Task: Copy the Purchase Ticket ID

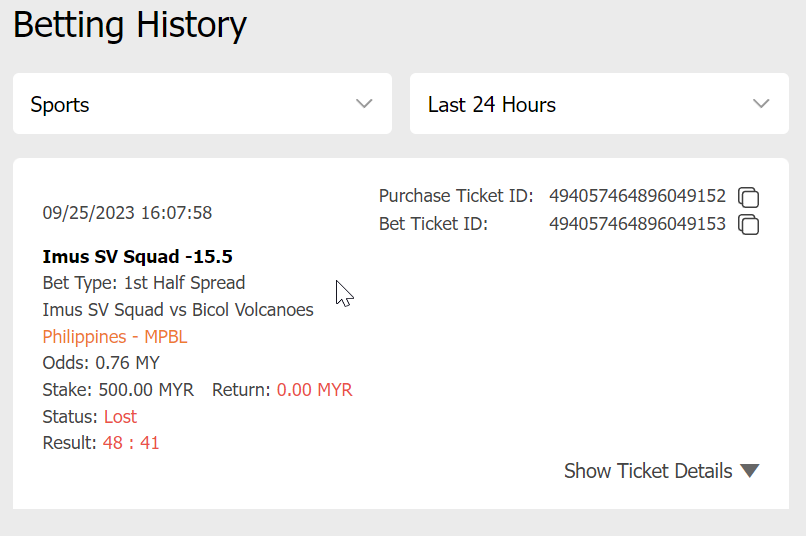Action: tap(748, 196)
